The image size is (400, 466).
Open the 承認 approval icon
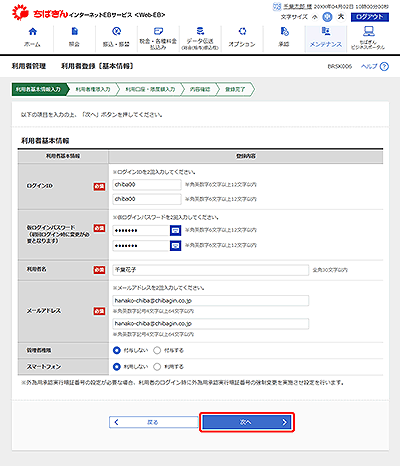[x=284, y=31]
